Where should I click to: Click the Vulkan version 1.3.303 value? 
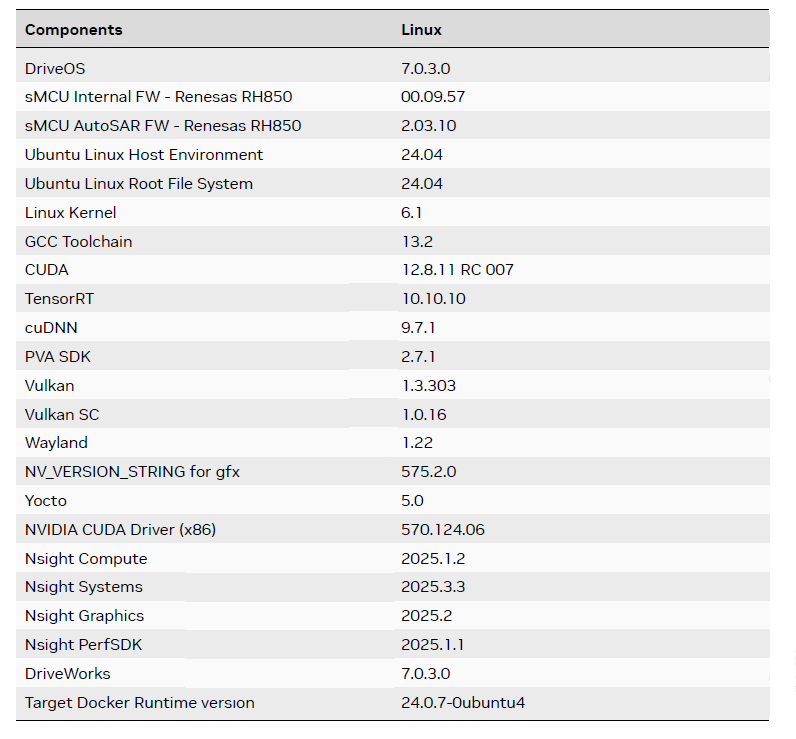(429, 386)
